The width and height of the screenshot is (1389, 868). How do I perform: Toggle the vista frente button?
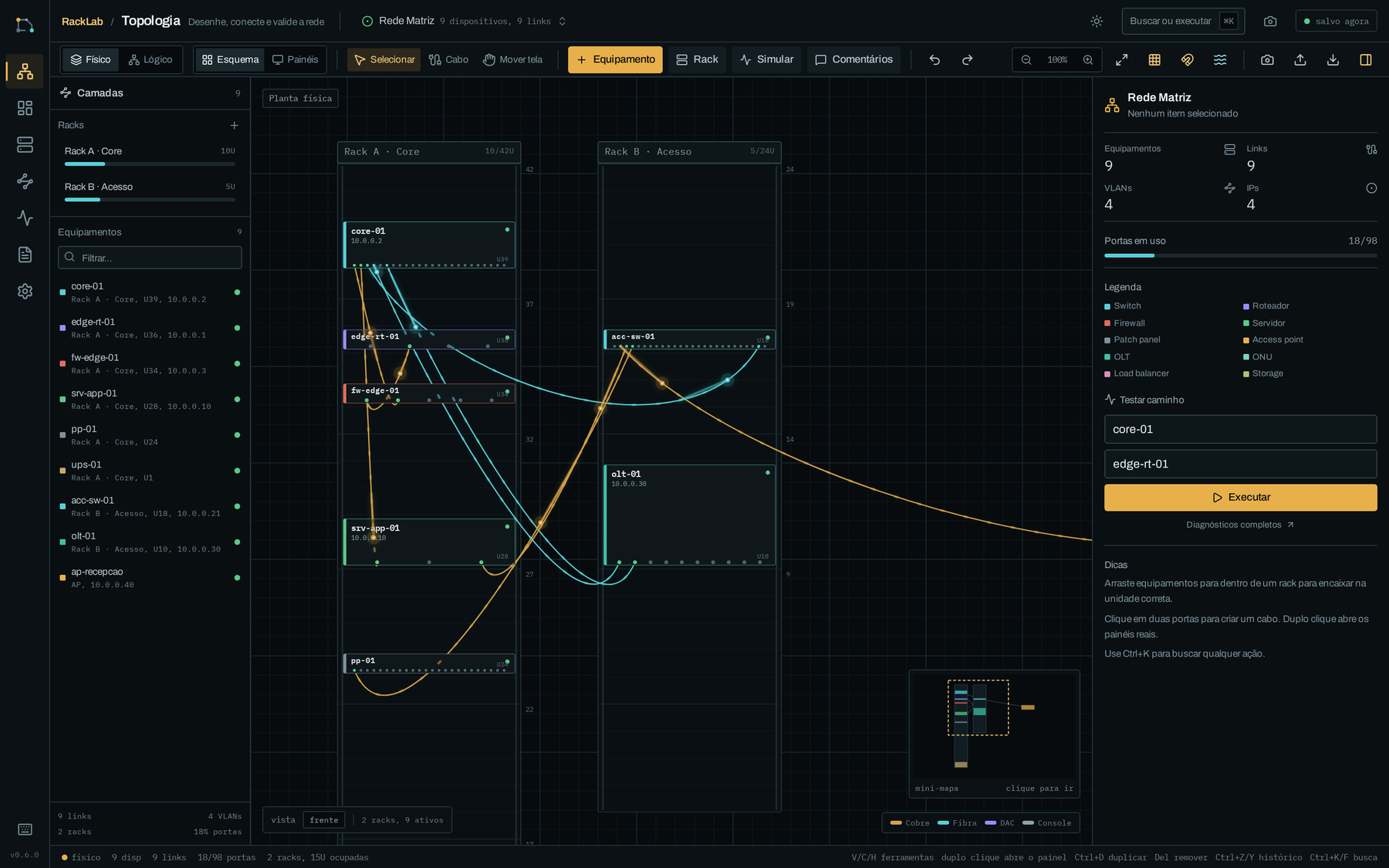(324, 820)
